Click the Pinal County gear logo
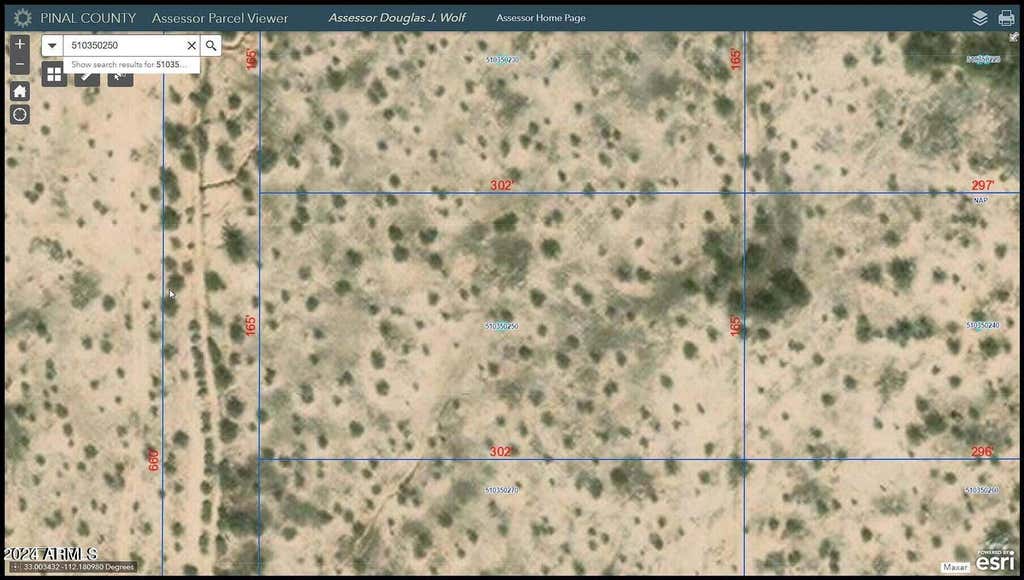 click(22, 18)
